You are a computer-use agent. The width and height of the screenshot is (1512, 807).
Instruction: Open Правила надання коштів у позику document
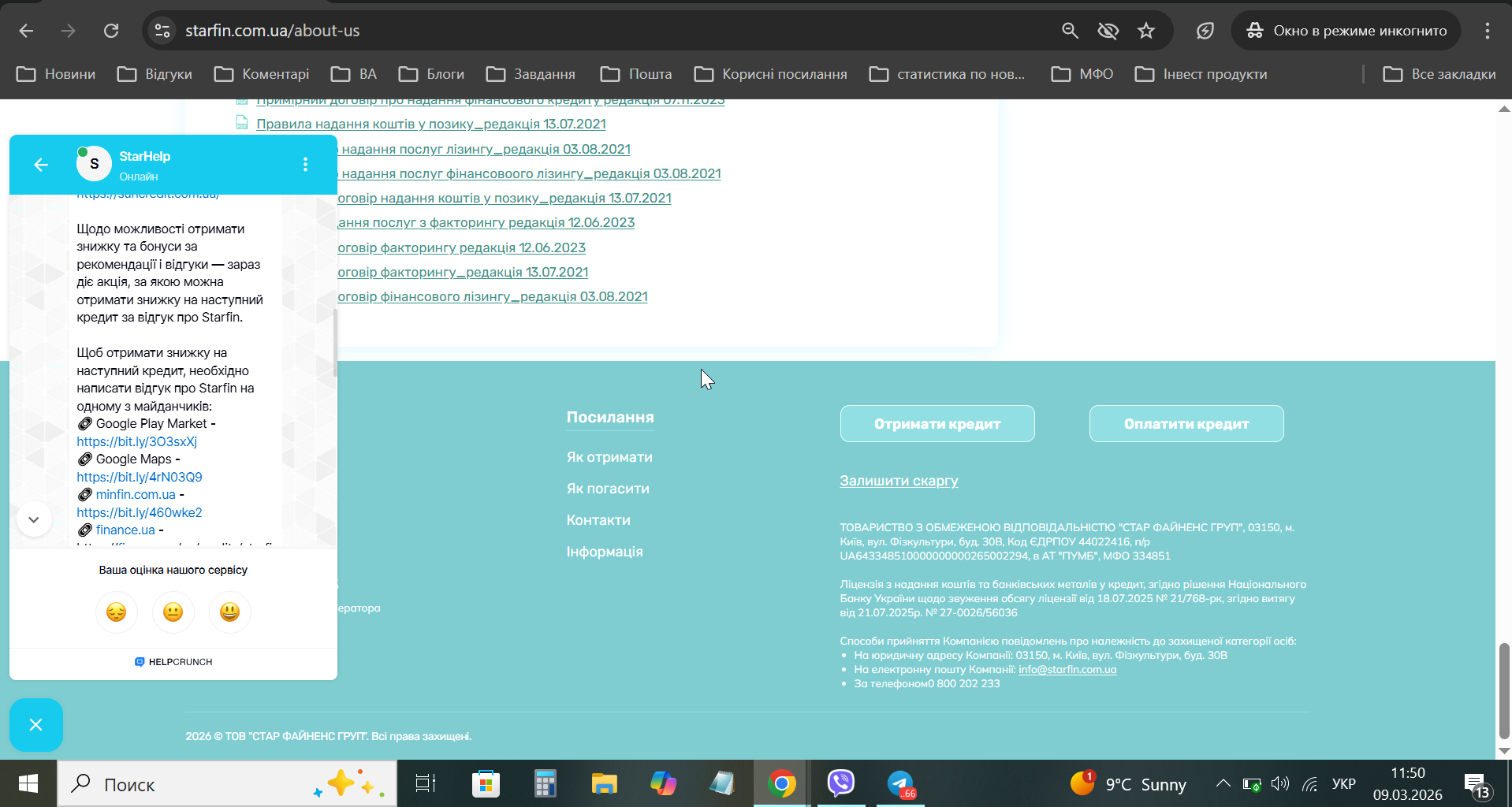431,124
